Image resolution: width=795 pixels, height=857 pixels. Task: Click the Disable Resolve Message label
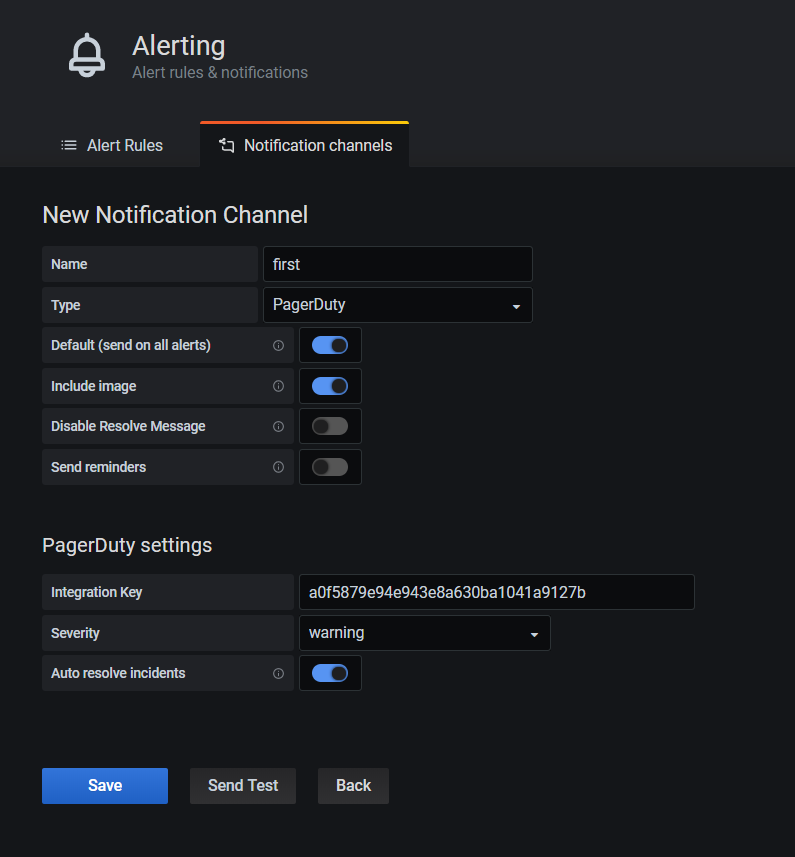tap(128, 426)
